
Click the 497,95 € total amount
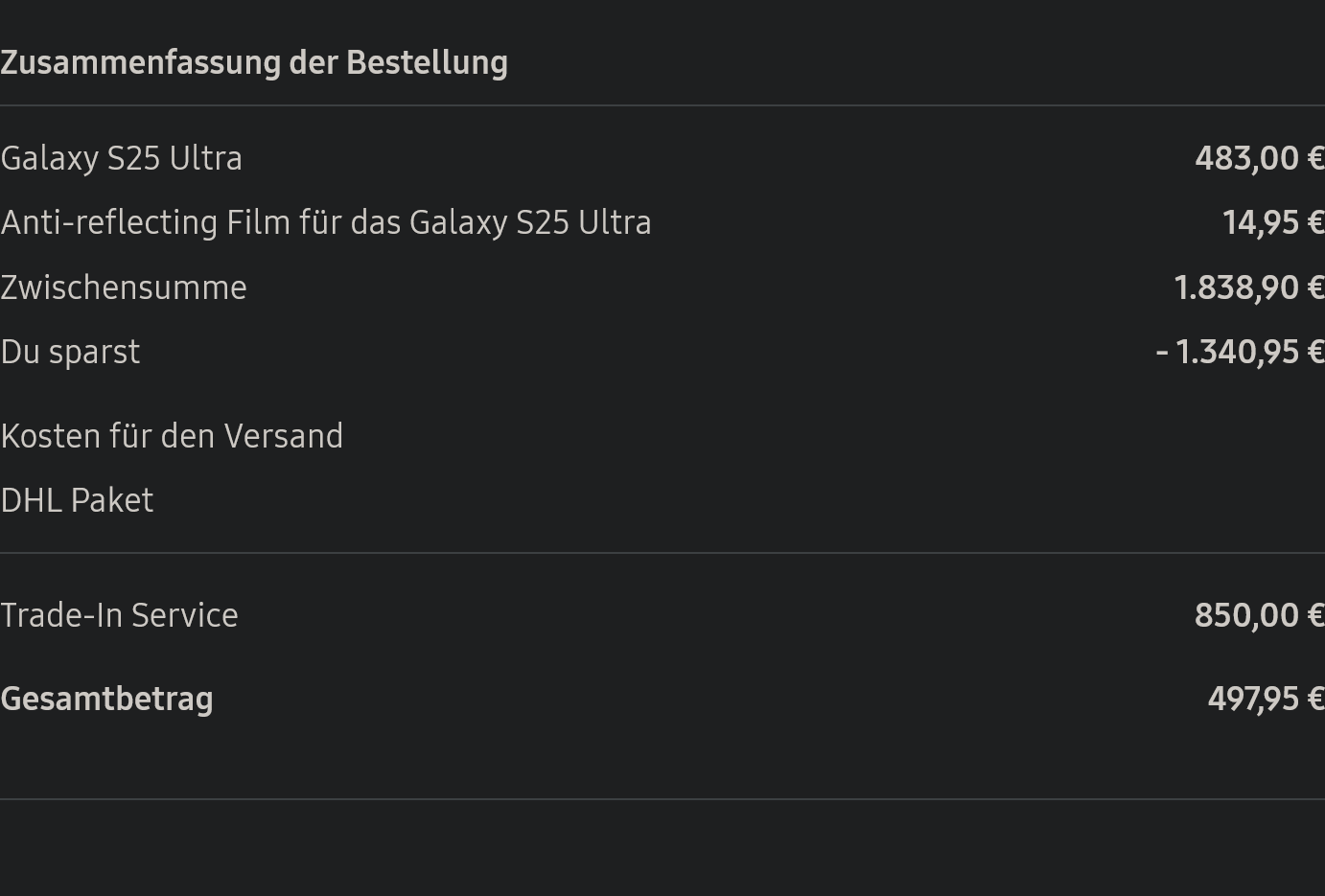[1266, 699]
